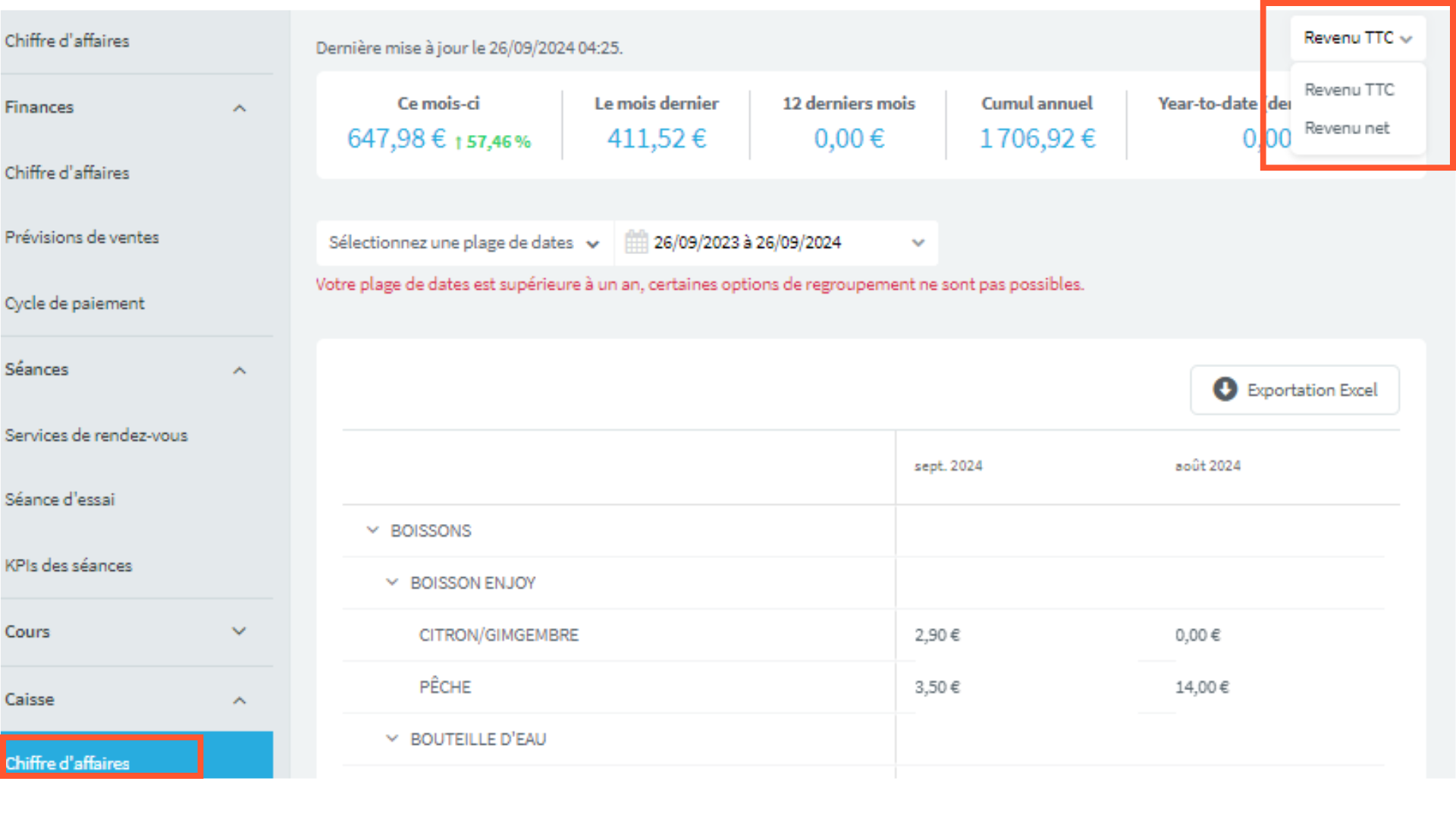Collapse the Séances section chevron
The height and width of the screenshot is (819, 1456).
pos(240,370)
